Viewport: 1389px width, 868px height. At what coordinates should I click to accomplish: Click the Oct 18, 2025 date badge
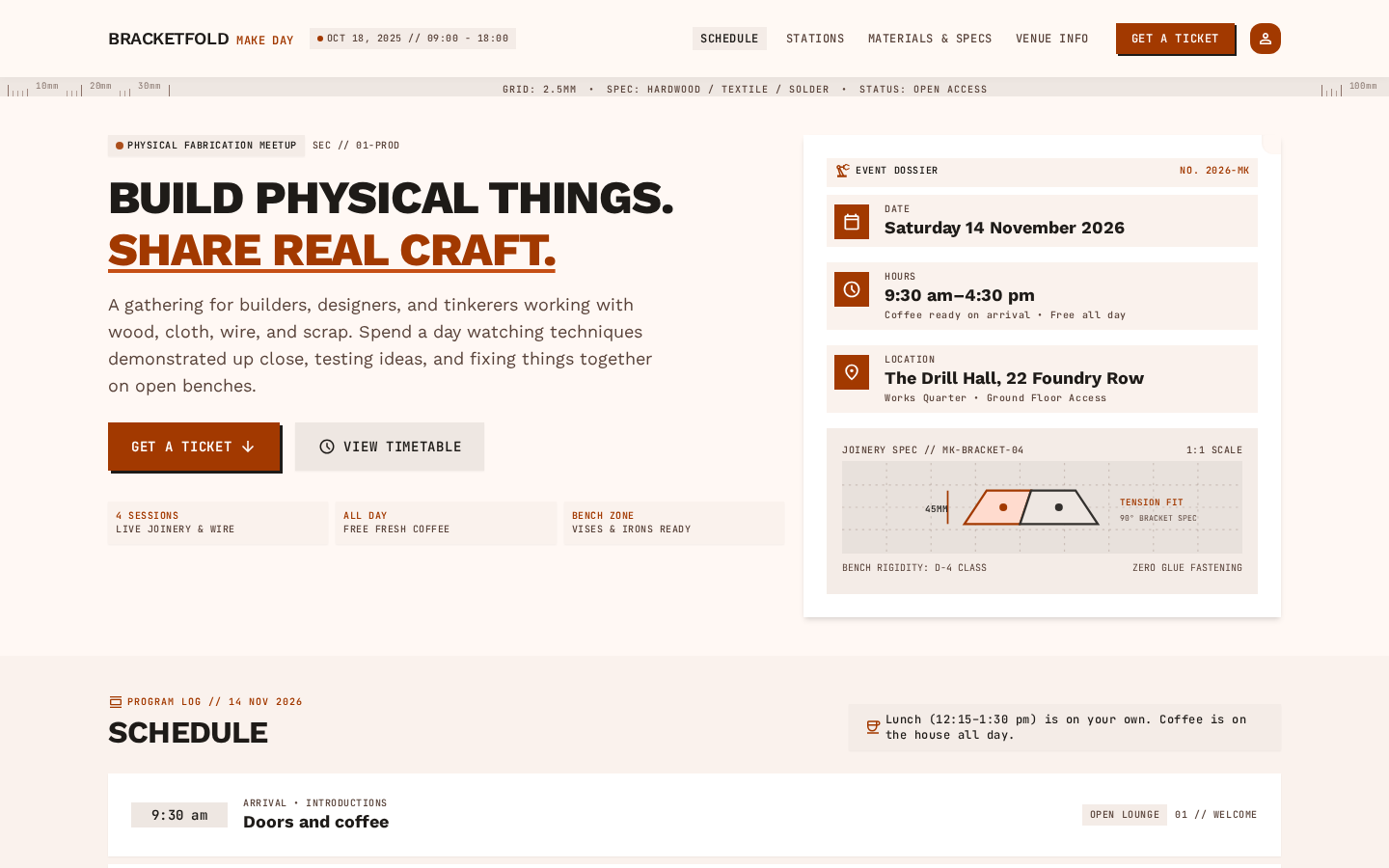tap(413, 39)
